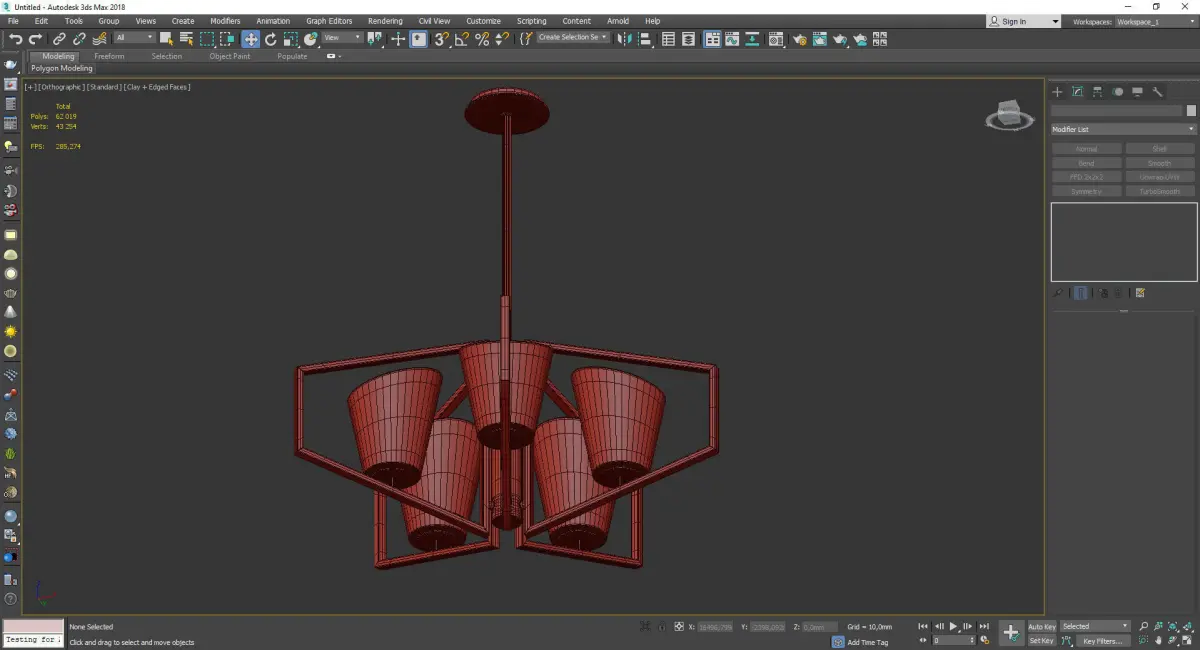Open the Scripting menu
1200x650 pixels.
pos(532,21)
